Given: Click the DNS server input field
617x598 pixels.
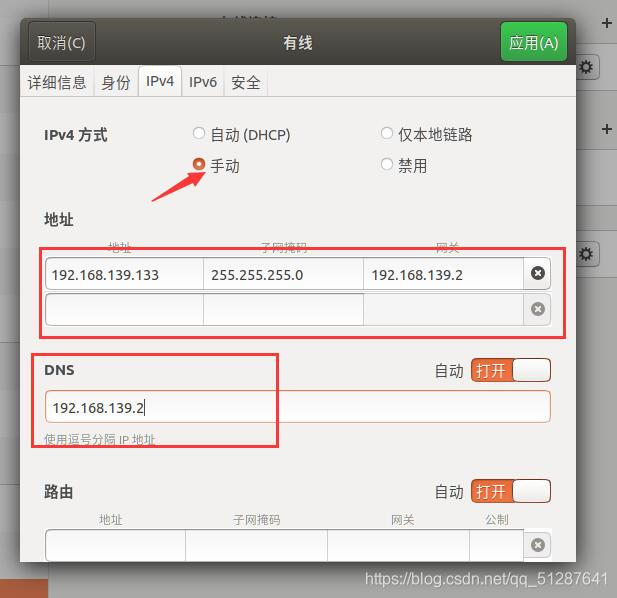Looking at the screenshot, I should (x=298, y=407).
